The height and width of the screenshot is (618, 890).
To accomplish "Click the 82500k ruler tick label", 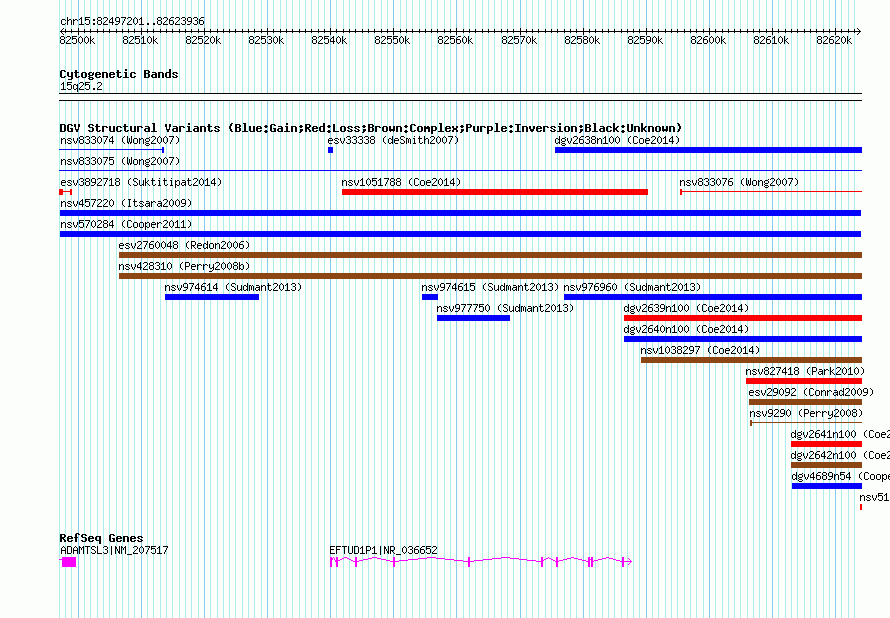I will coord(77,40).
